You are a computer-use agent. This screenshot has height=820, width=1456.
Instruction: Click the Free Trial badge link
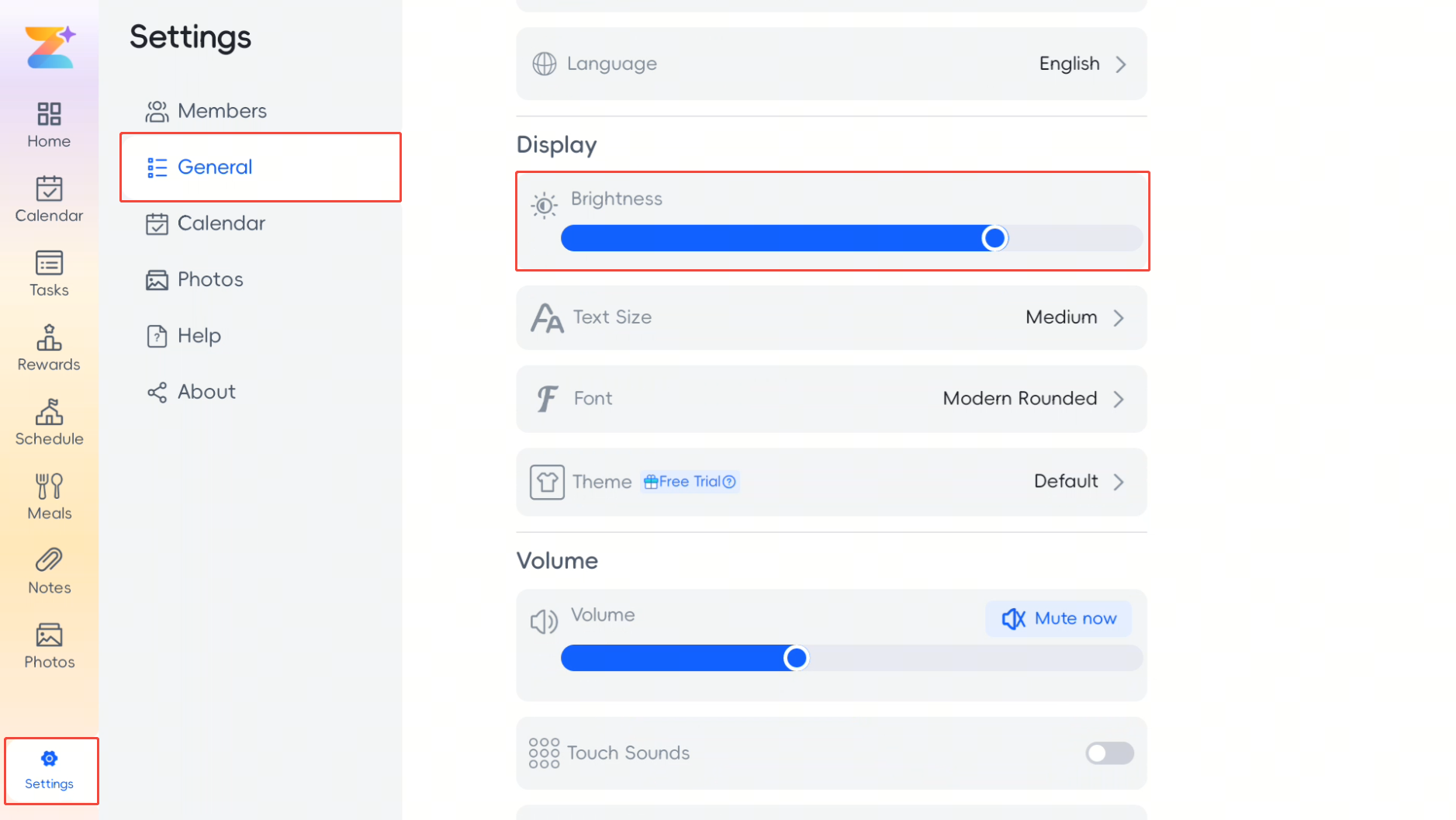pyautogui.click(x=690, y=482)
